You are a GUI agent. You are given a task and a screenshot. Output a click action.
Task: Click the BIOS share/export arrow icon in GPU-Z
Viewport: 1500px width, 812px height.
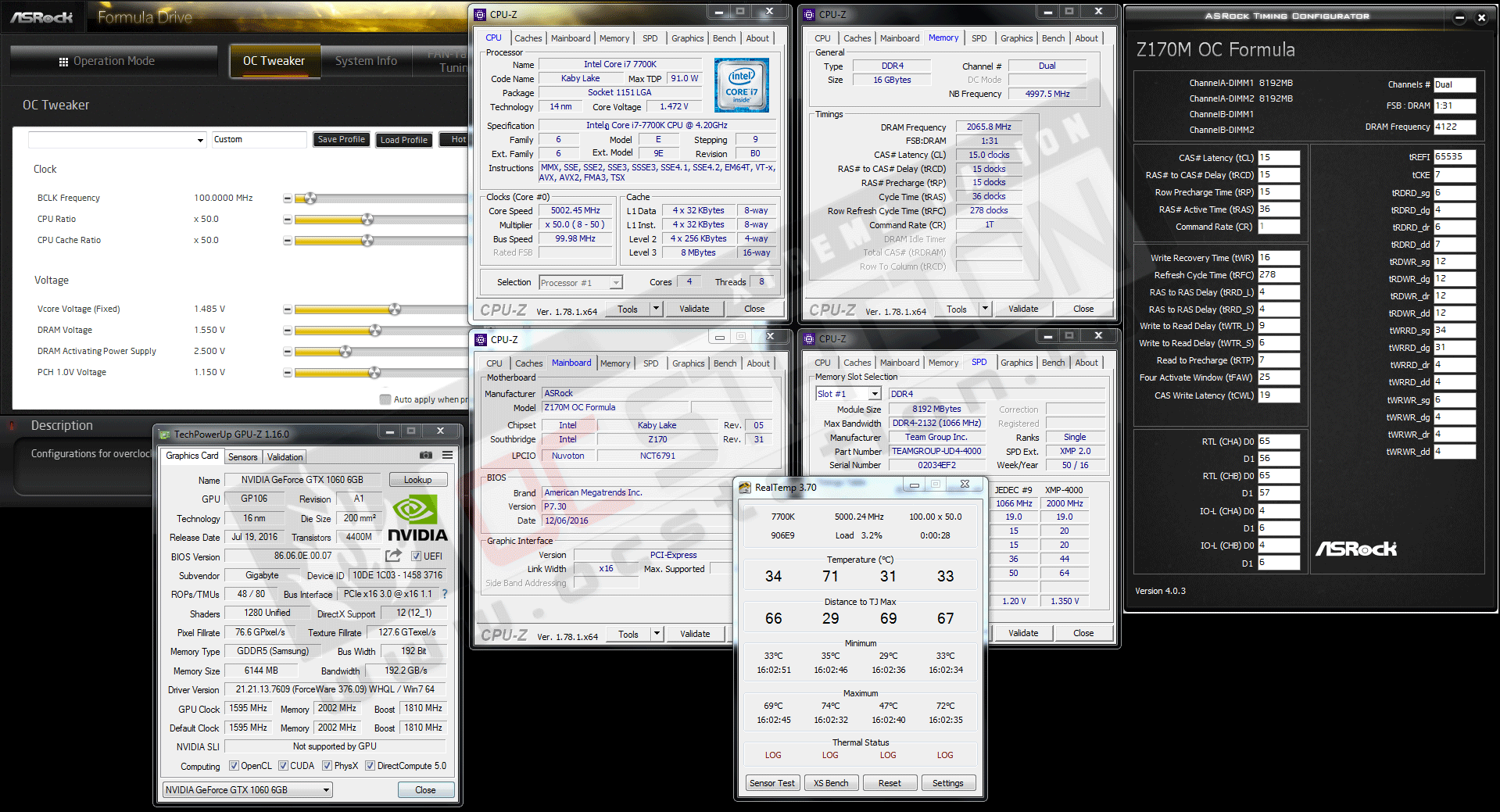tap(393, 556)
